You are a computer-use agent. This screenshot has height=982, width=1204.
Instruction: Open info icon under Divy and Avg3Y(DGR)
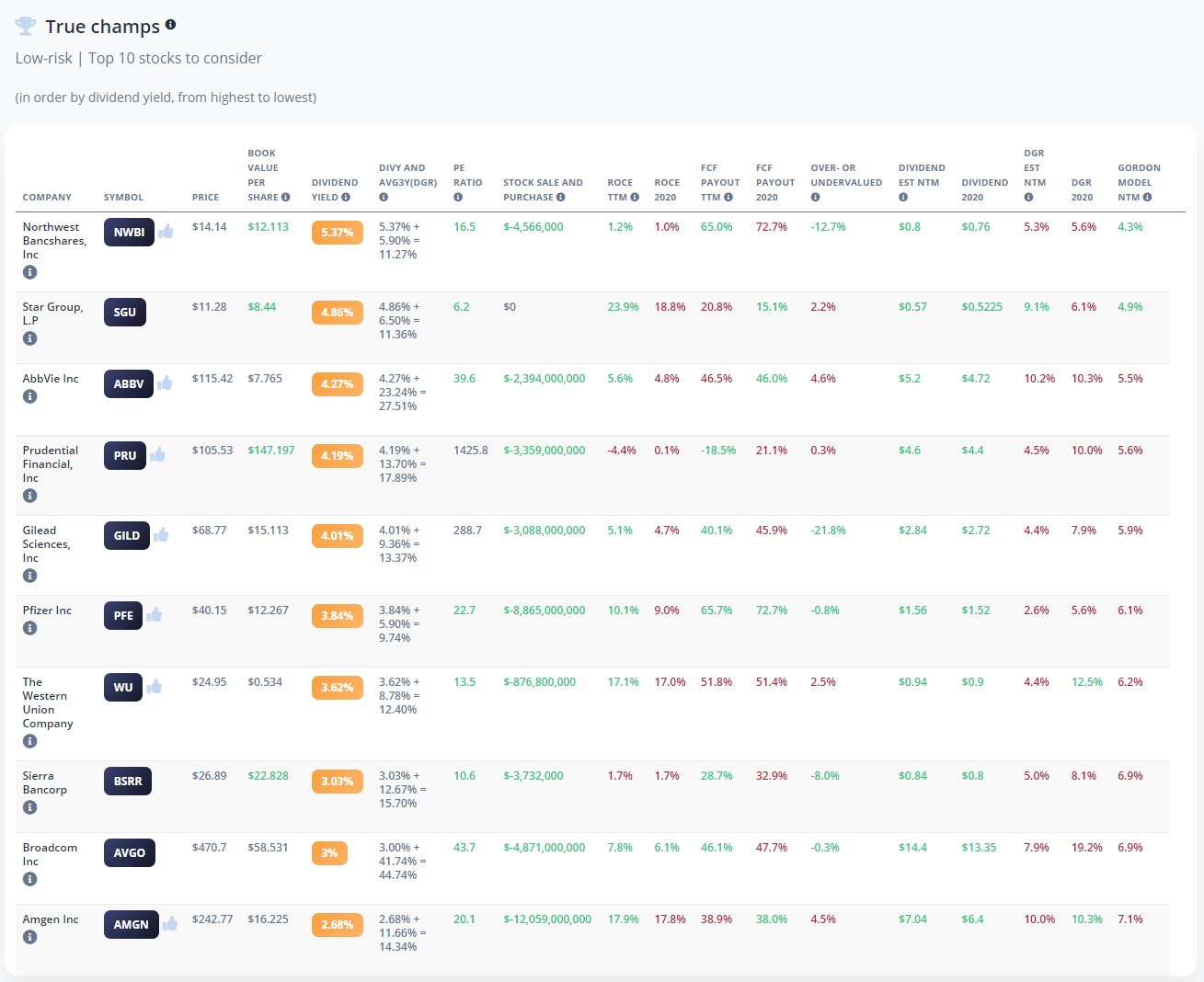pos(384,197)
